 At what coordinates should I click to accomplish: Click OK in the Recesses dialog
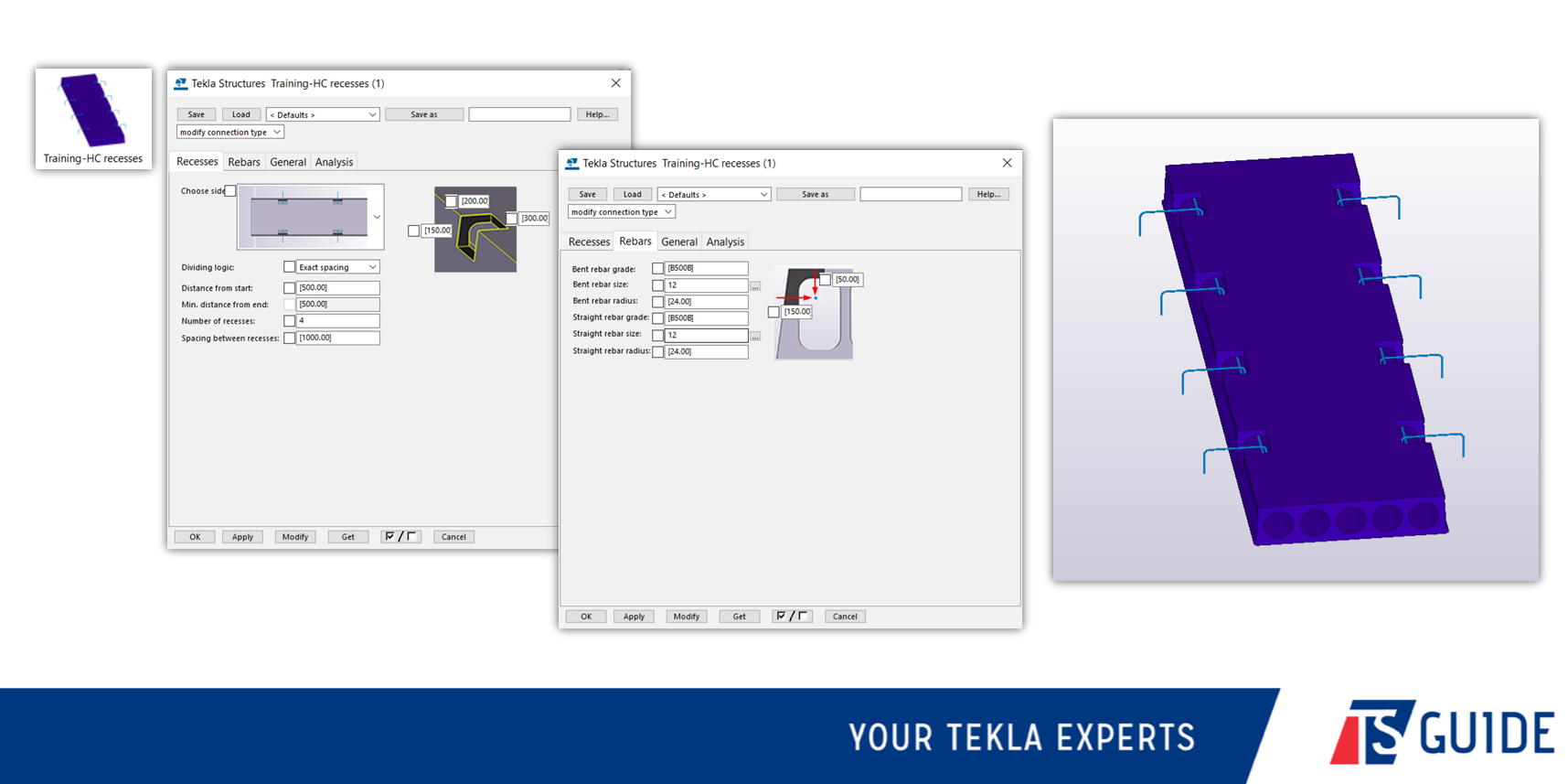(195, 537)
